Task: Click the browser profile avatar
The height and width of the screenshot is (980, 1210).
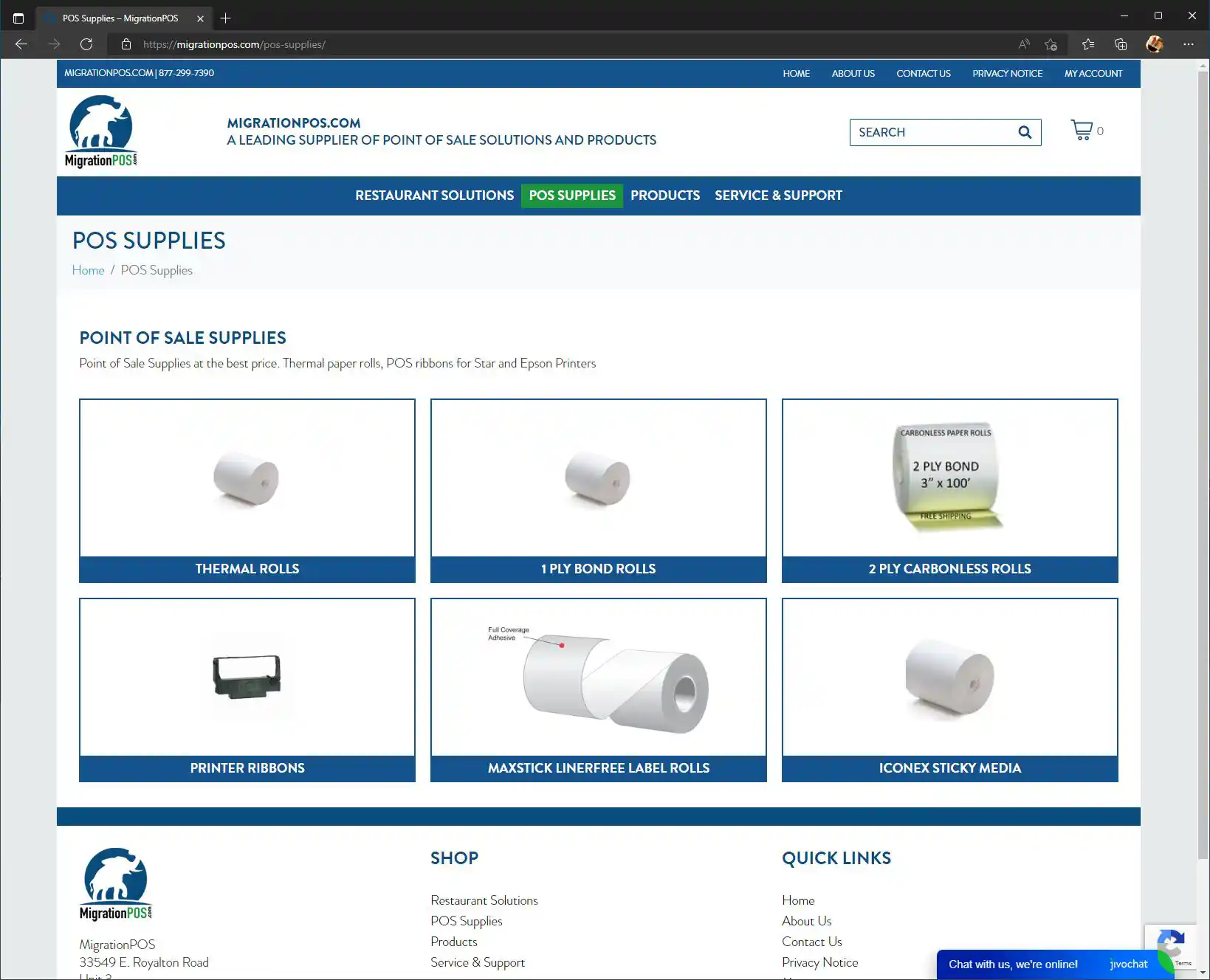Action: pos(1155,44)
